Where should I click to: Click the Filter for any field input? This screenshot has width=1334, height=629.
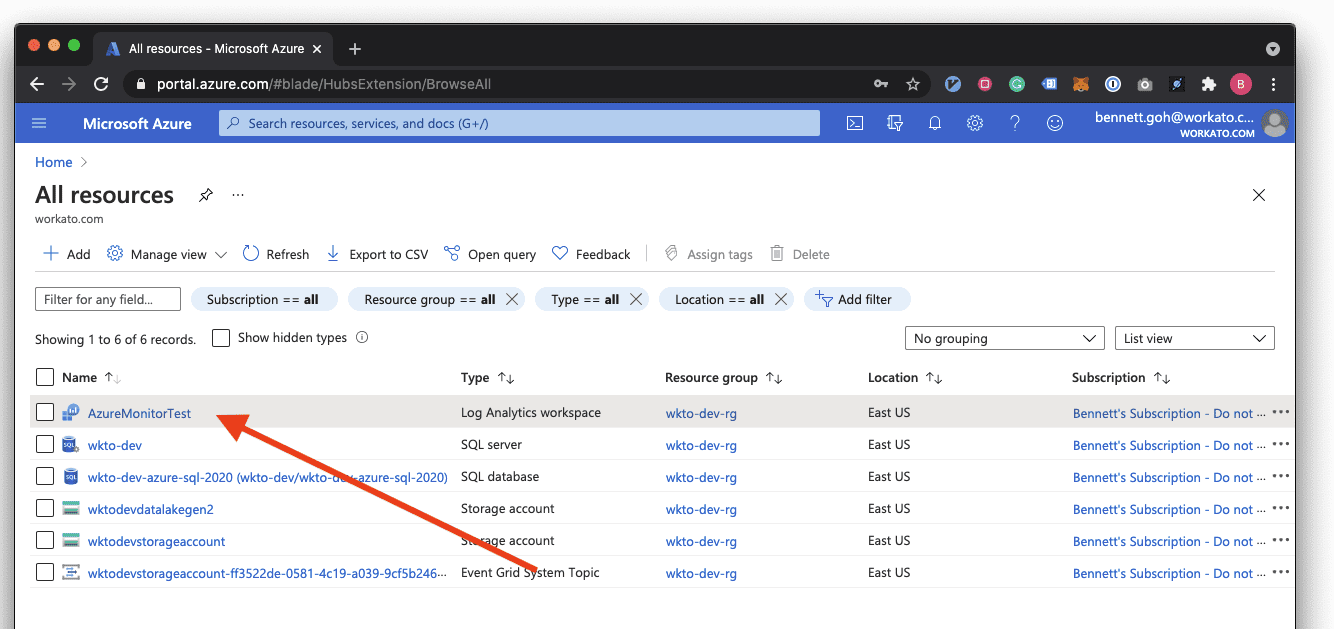(107, 298)
